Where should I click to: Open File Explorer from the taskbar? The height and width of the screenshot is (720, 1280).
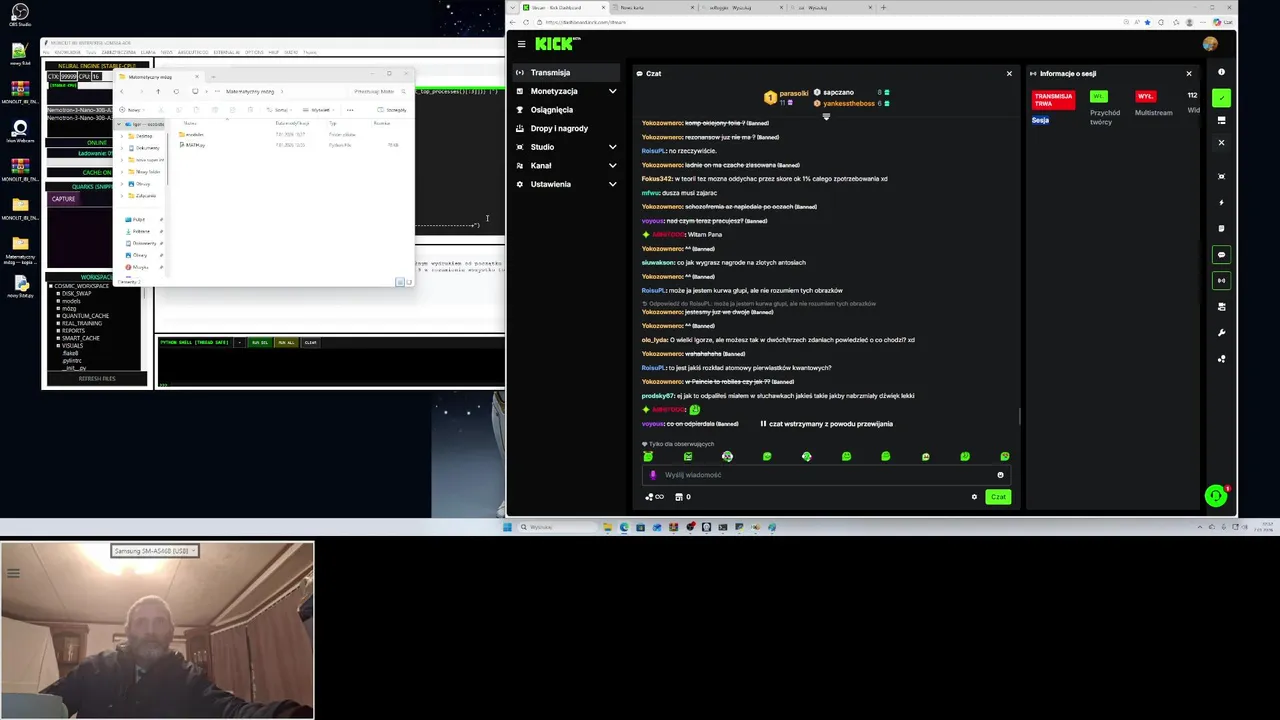coord(607,527)
